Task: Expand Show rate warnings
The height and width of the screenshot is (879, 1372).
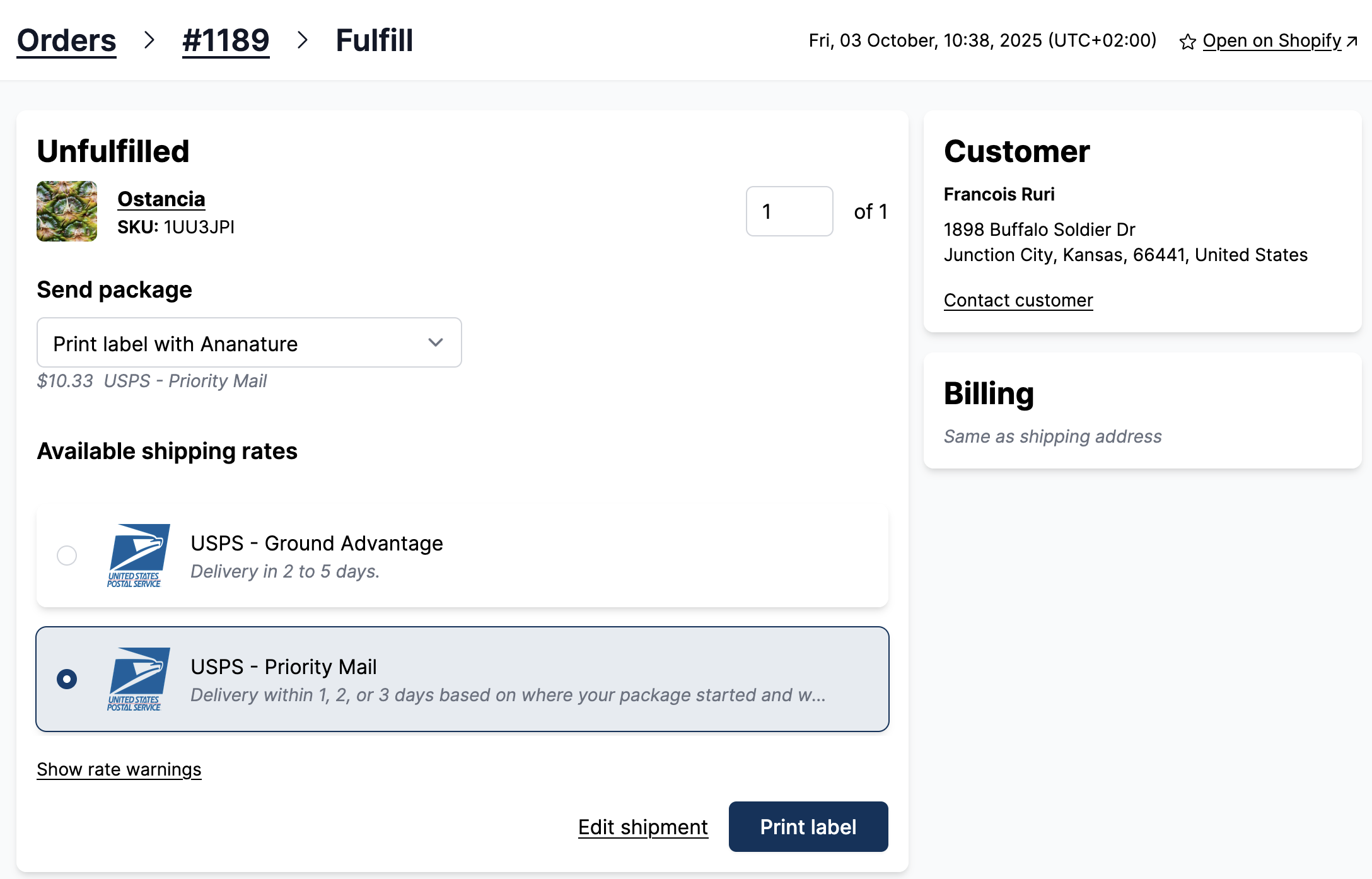Action: click(119, 769)
